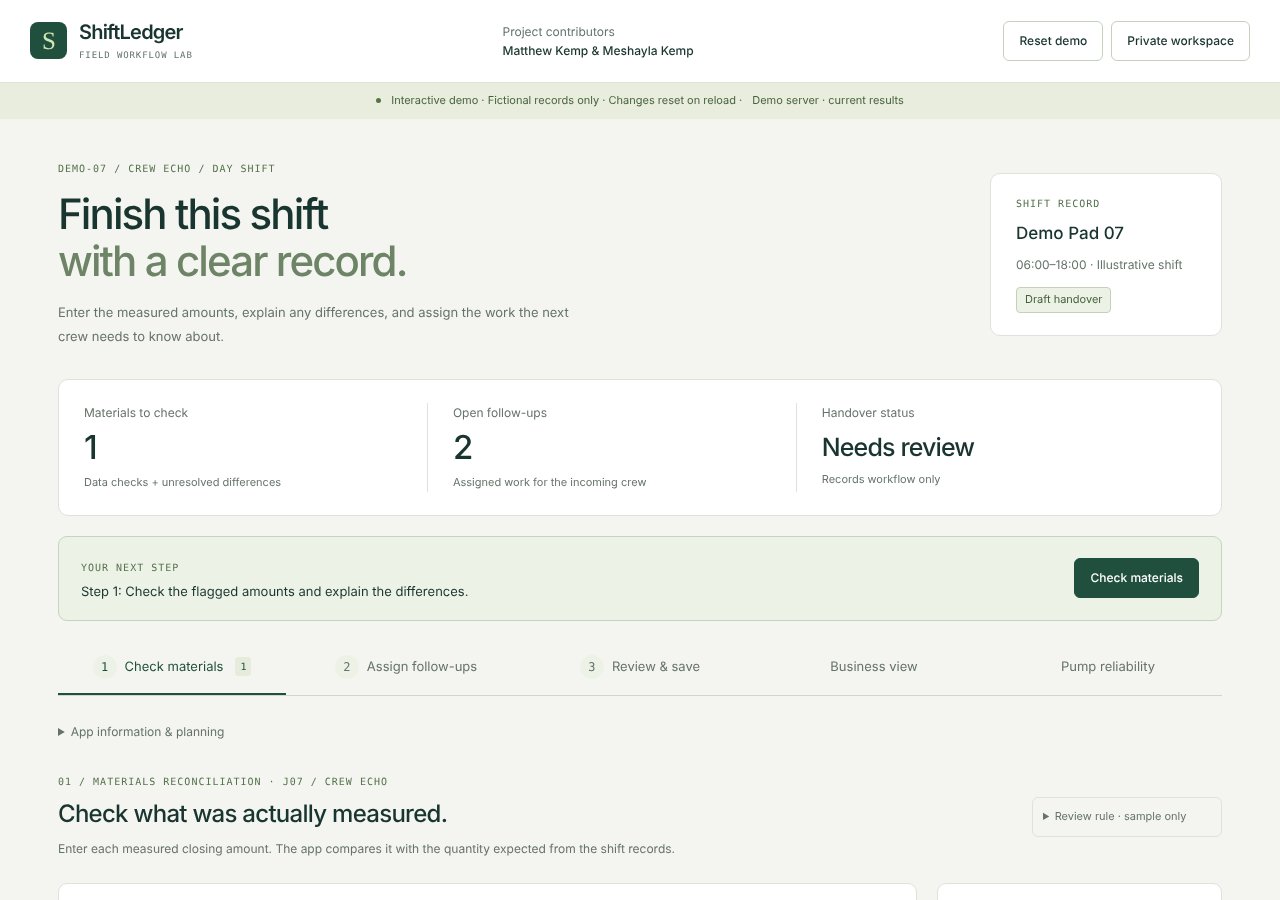Click the ShiftLedger brand name

tap(131, 33)
